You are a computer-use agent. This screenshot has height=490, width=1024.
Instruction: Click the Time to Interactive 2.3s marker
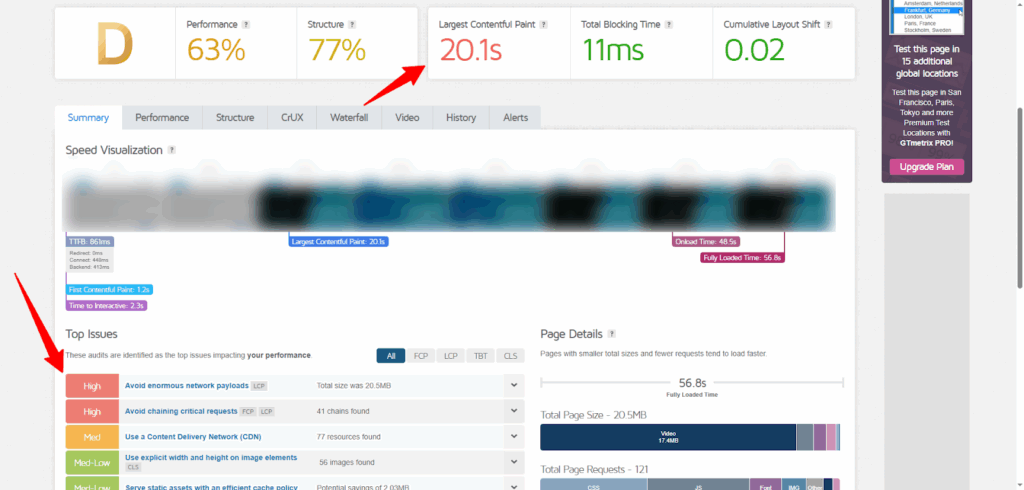106,305
